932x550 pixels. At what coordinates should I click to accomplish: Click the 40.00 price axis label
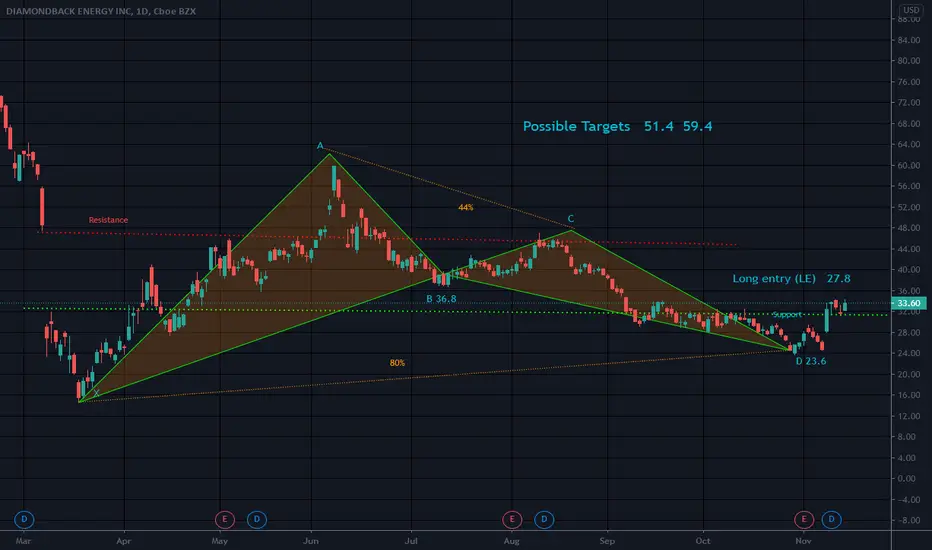click(908, 269)
